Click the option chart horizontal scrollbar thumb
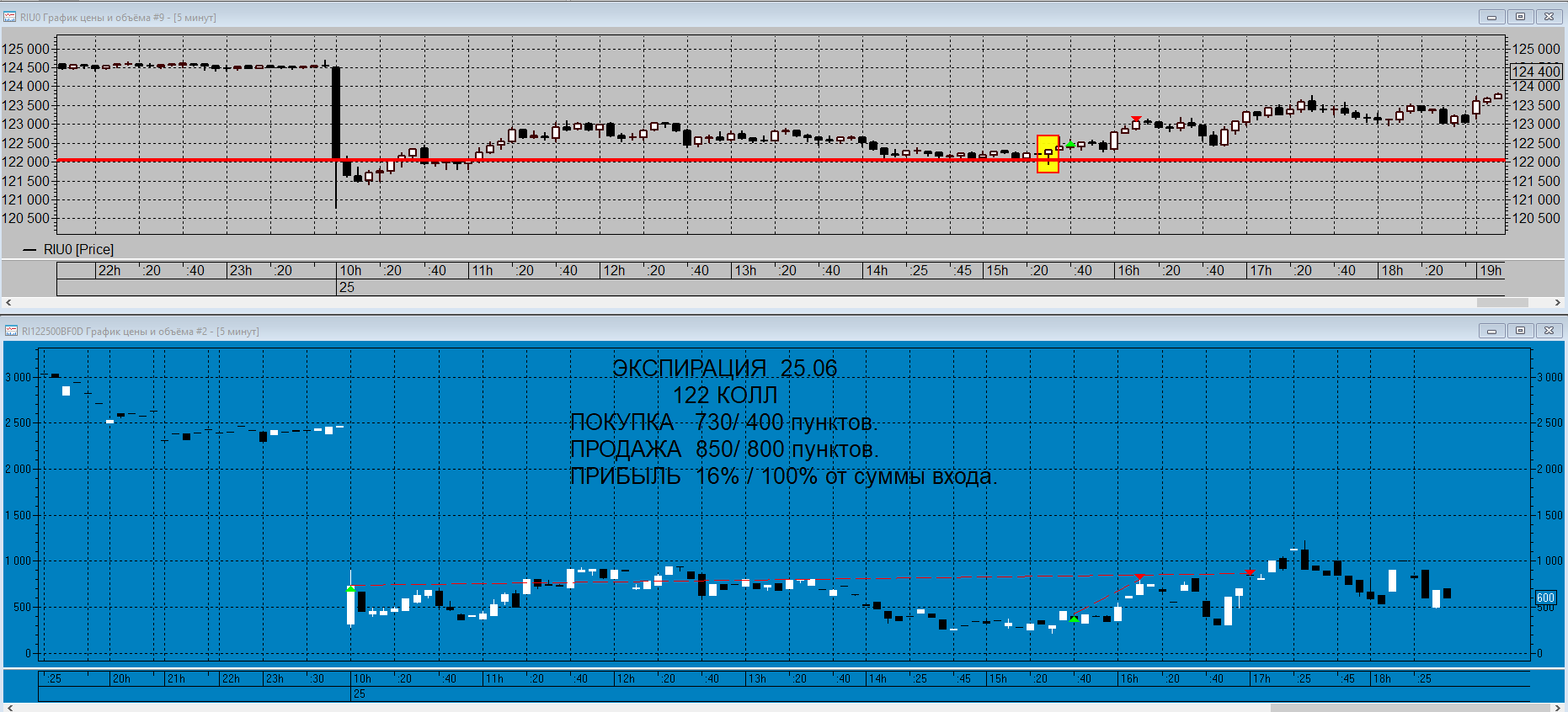This screenshot has height=712, width=1568. tap(1410, 707)
